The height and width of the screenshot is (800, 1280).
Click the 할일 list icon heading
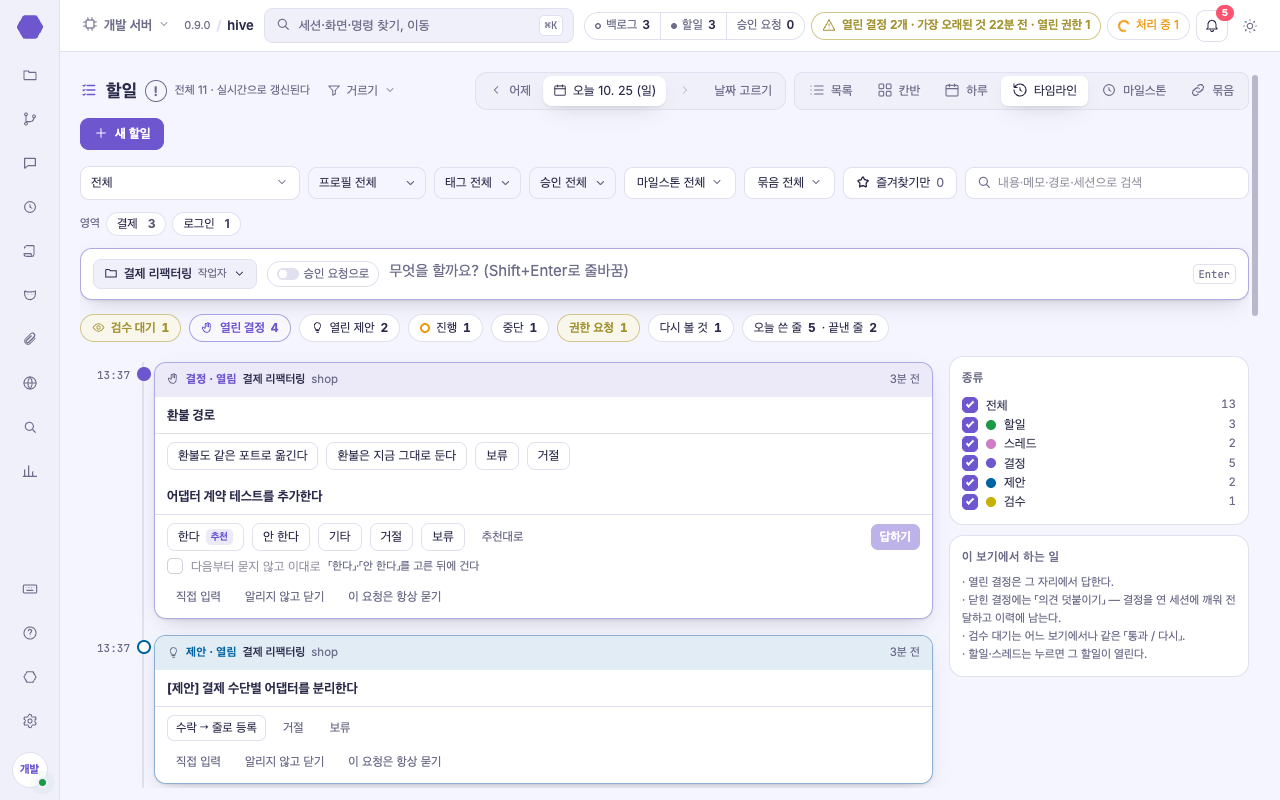[x=89, y=91]
